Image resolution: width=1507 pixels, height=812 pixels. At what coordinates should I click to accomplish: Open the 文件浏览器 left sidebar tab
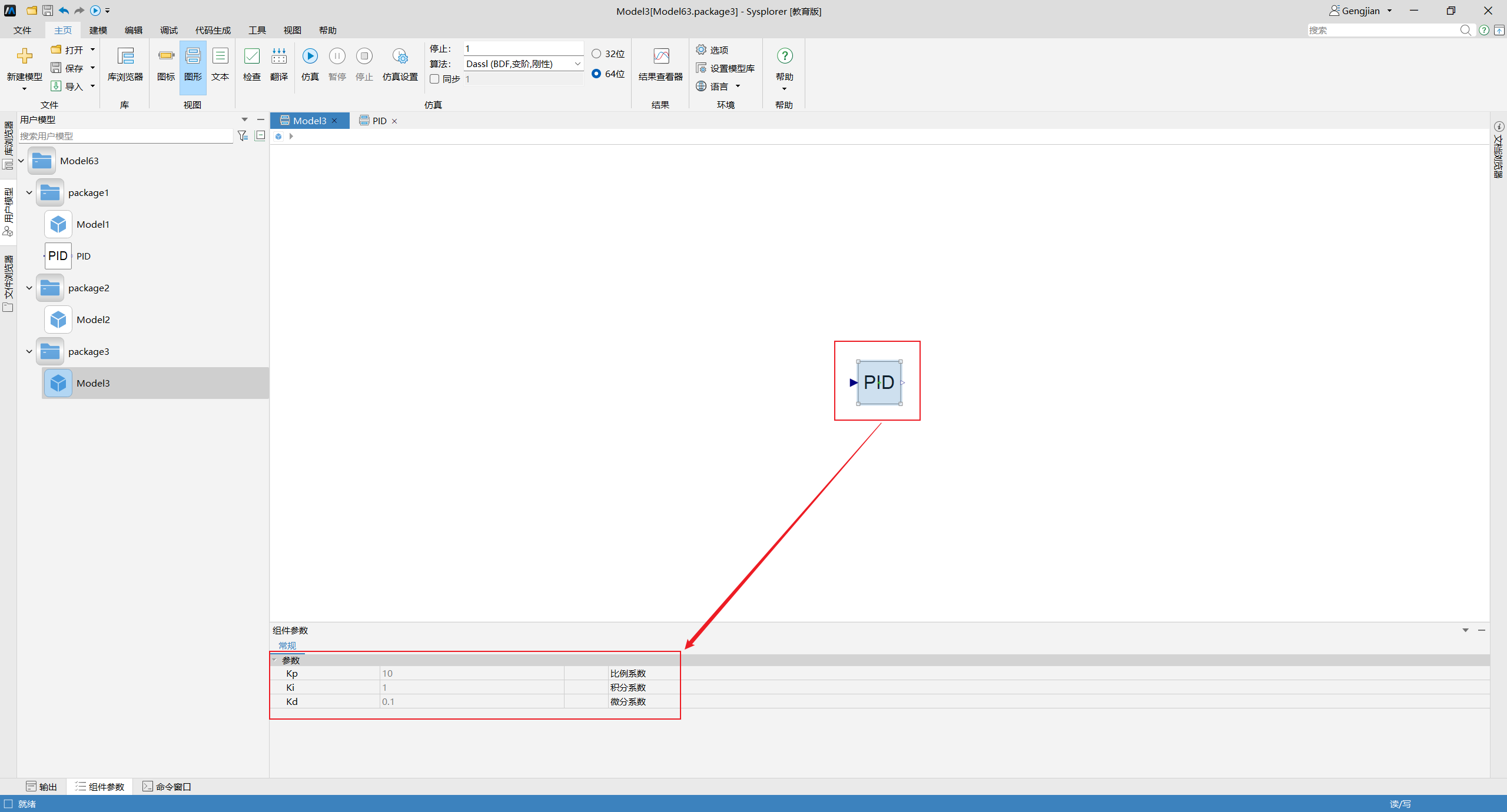point(8,283)
